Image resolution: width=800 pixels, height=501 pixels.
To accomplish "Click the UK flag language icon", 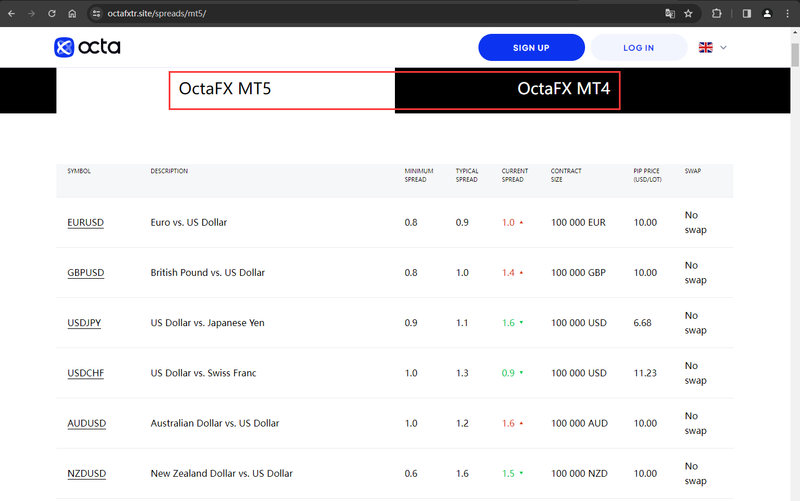I will (x=706, y=47).
